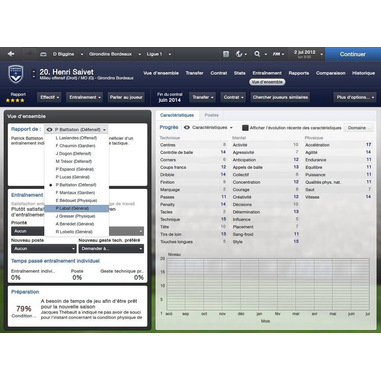Viewport: 381px width, 381px height.
Task: Click the Girondins Bordeaux club crest
Action: (x=16, y=74)
